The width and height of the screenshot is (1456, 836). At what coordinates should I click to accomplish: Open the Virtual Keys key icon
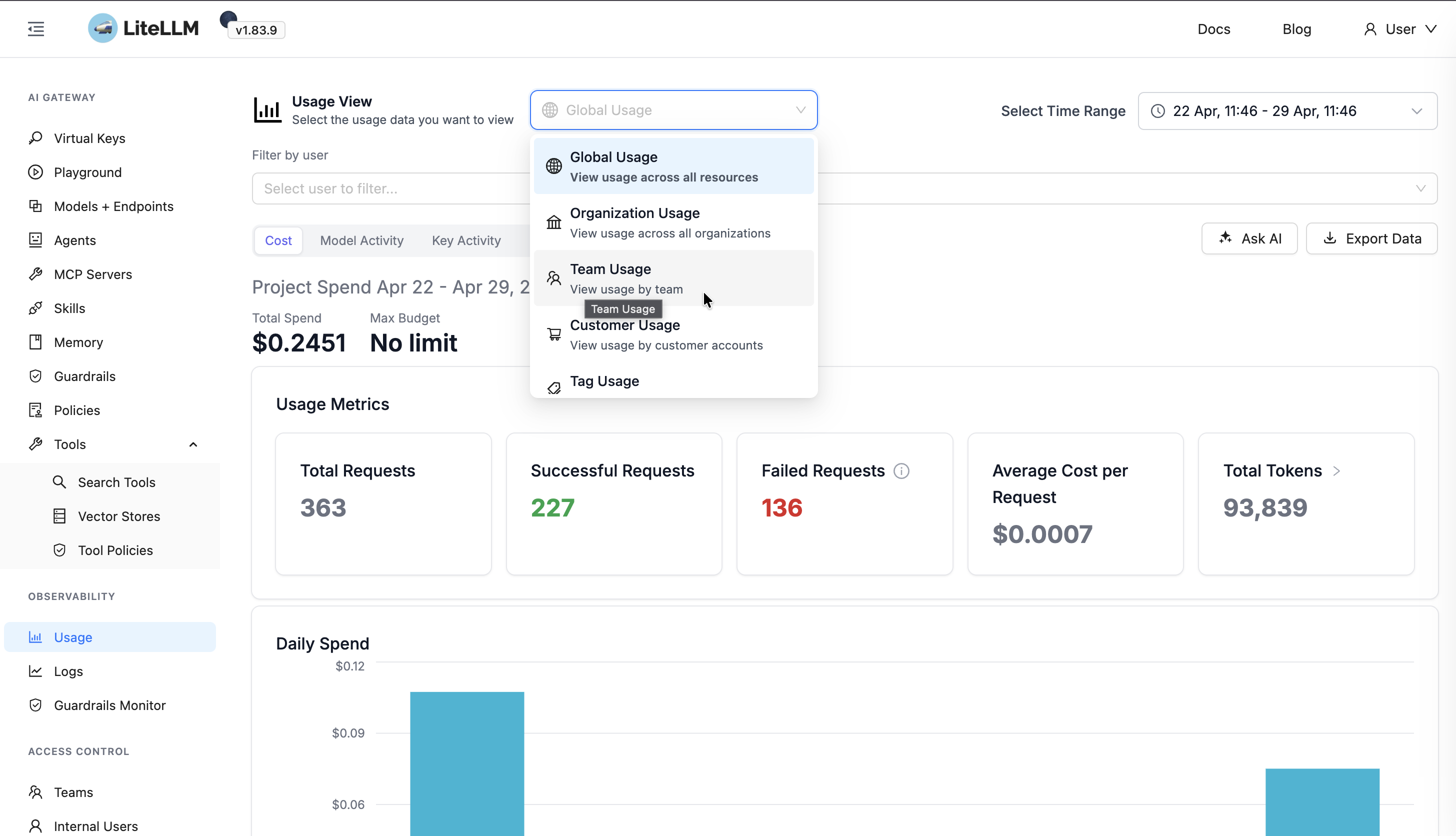(x=35, y=138)
